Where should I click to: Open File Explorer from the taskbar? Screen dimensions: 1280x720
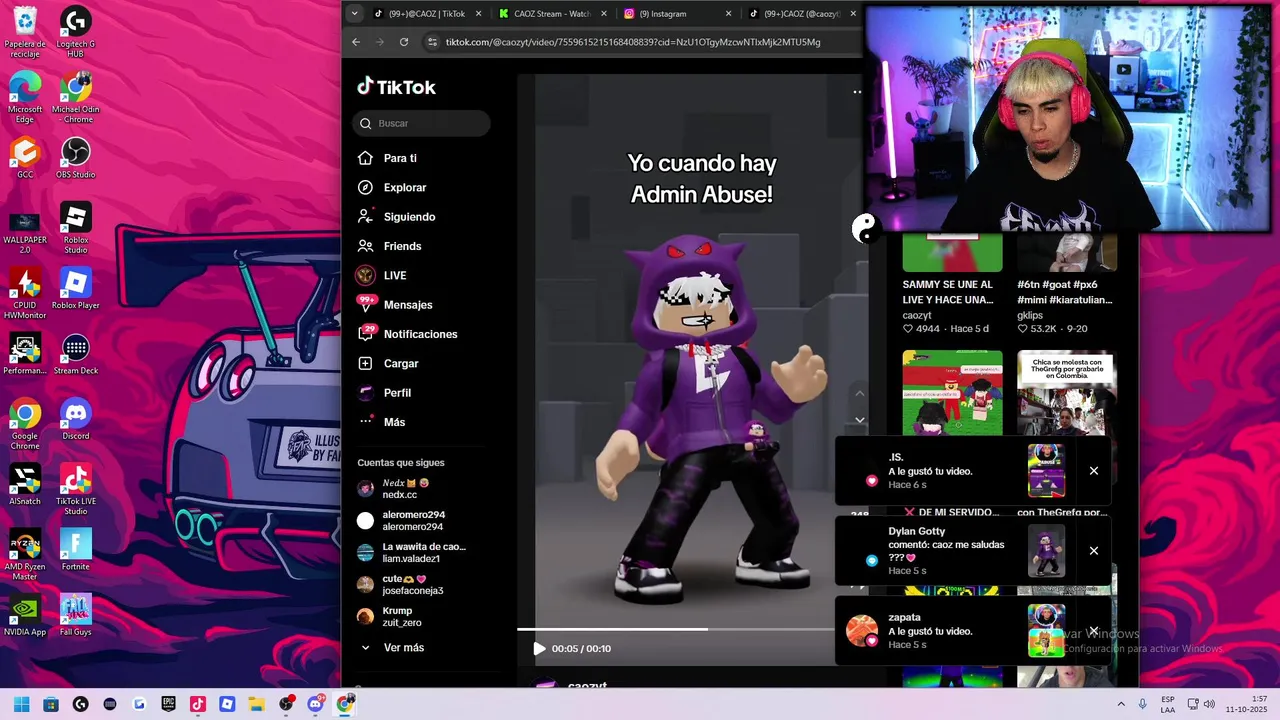click(x=256, y=704)
